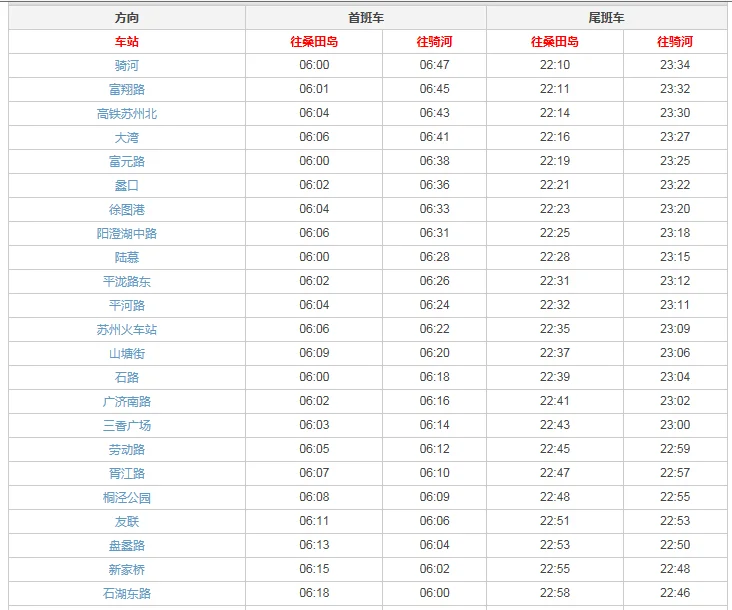732x610 pixels.
Task: Click the 富翔路 station link
Action: pyautogui.click(x=127, y=90)
